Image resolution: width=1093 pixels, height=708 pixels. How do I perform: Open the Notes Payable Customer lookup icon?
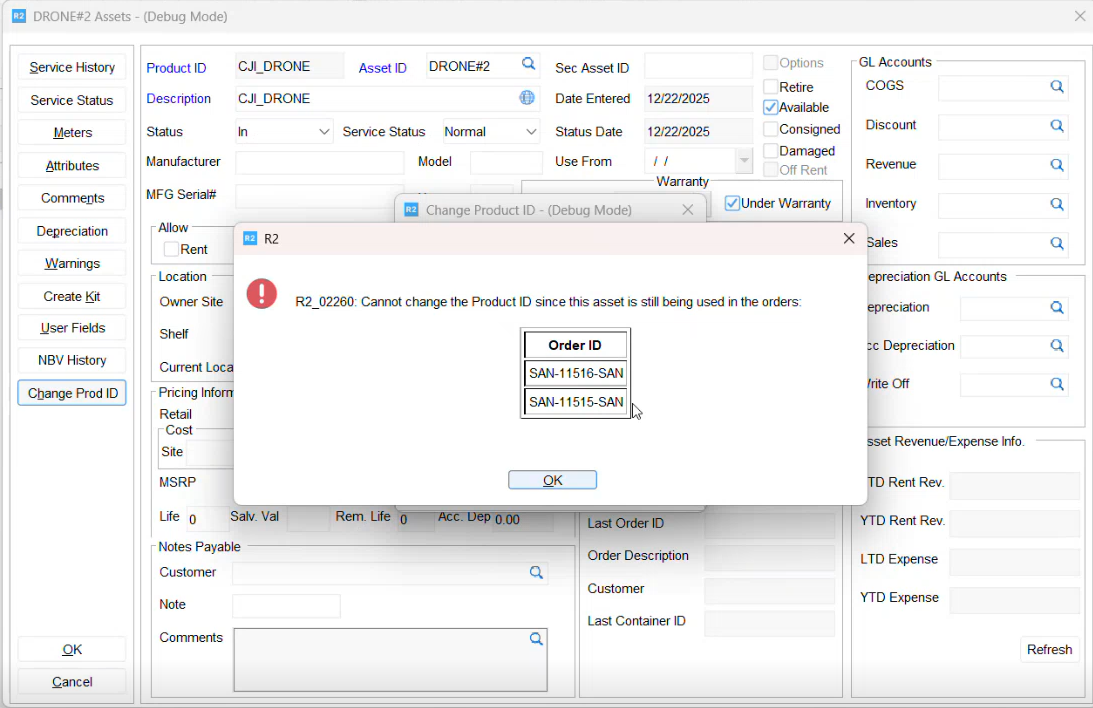click(536, 573)
